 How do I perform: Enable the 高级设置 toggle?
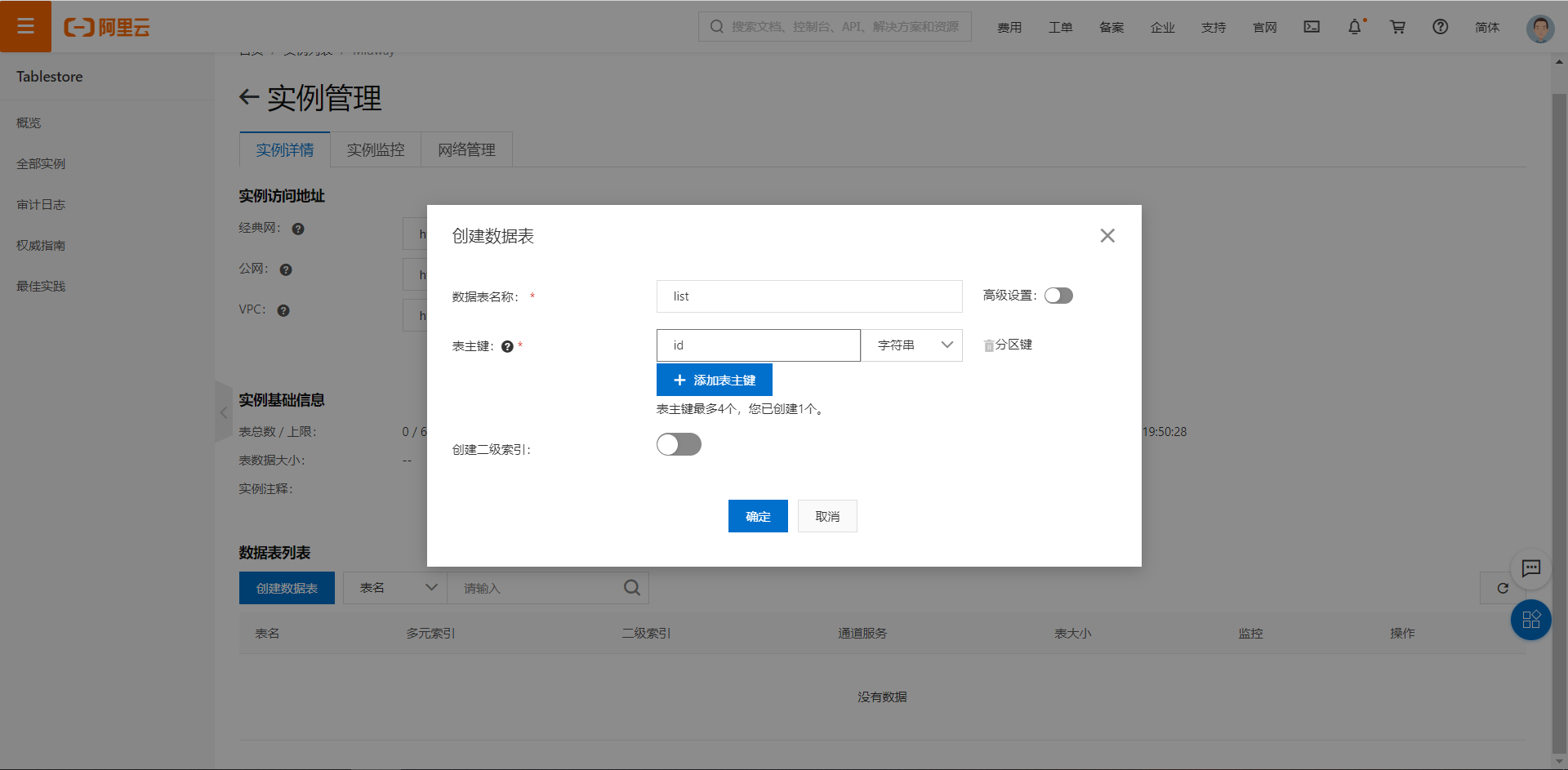tap(1058, 296)
